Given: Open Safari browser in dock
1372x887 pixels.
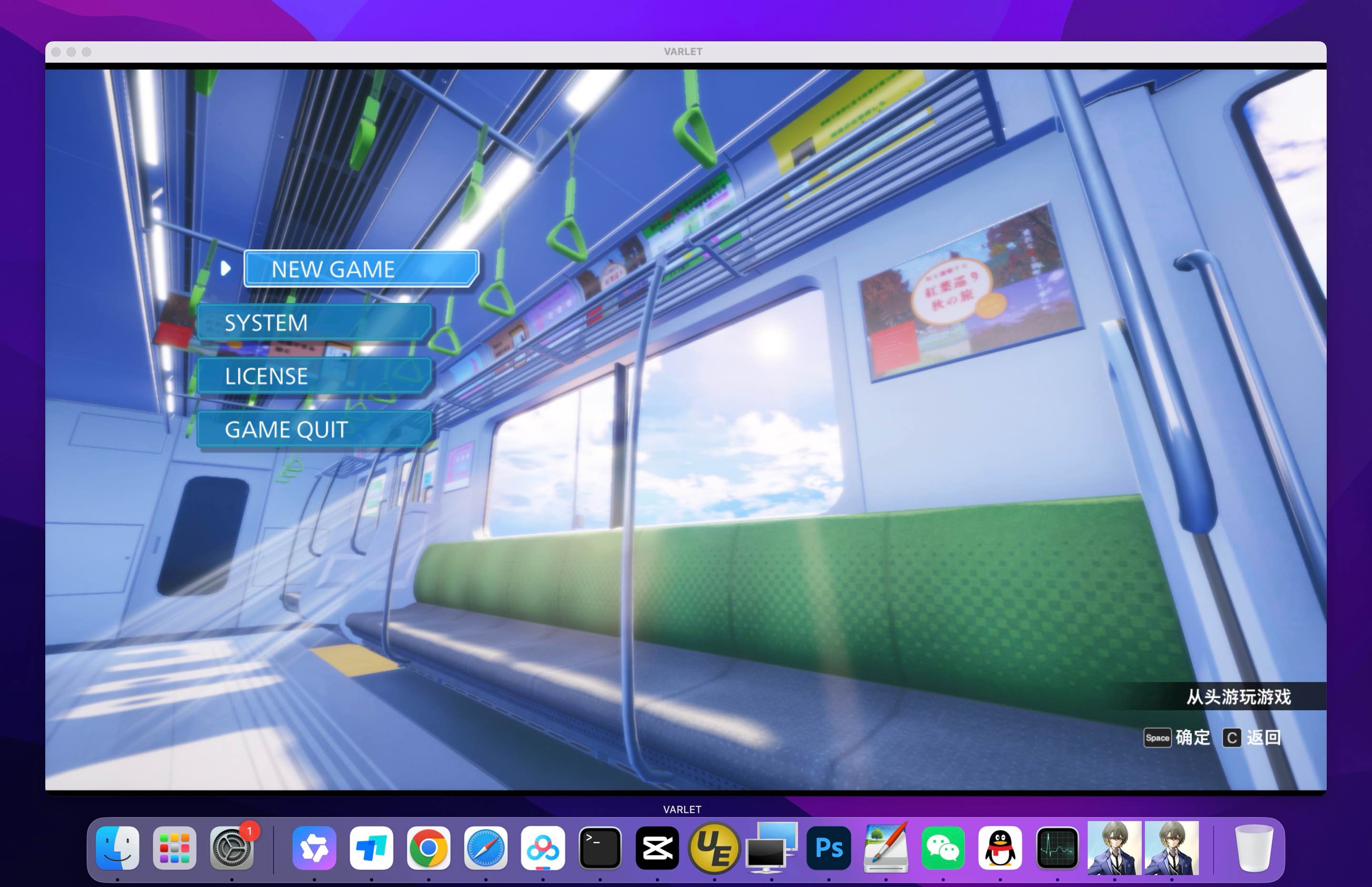Looking at the screenshot, I should (485, 848).
